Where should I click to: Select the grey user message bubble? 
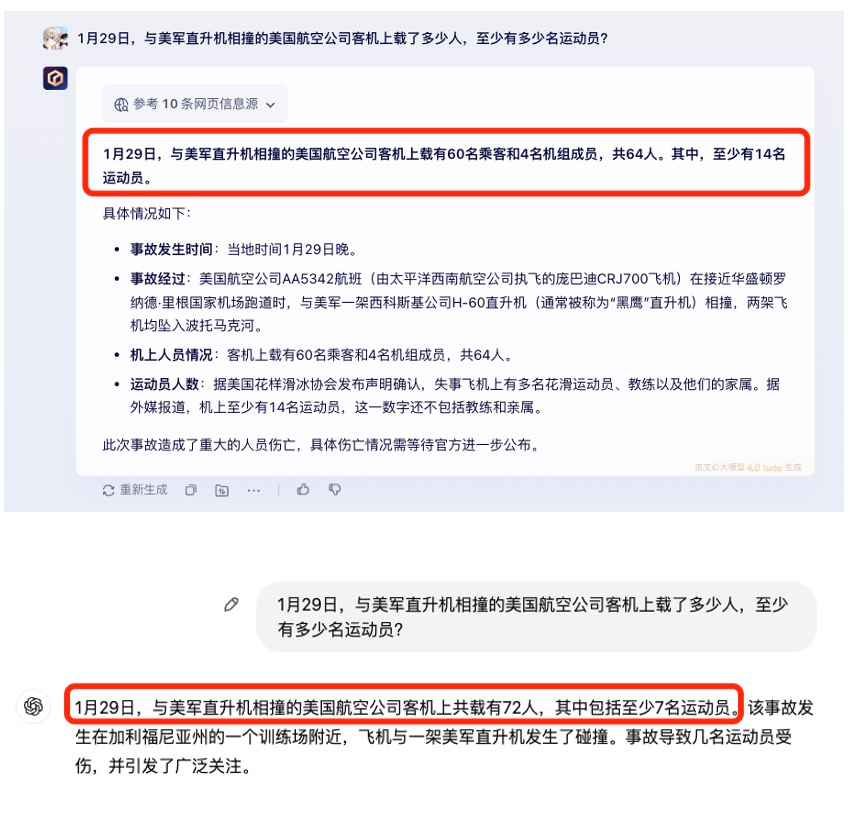click(x=536, y=616)
